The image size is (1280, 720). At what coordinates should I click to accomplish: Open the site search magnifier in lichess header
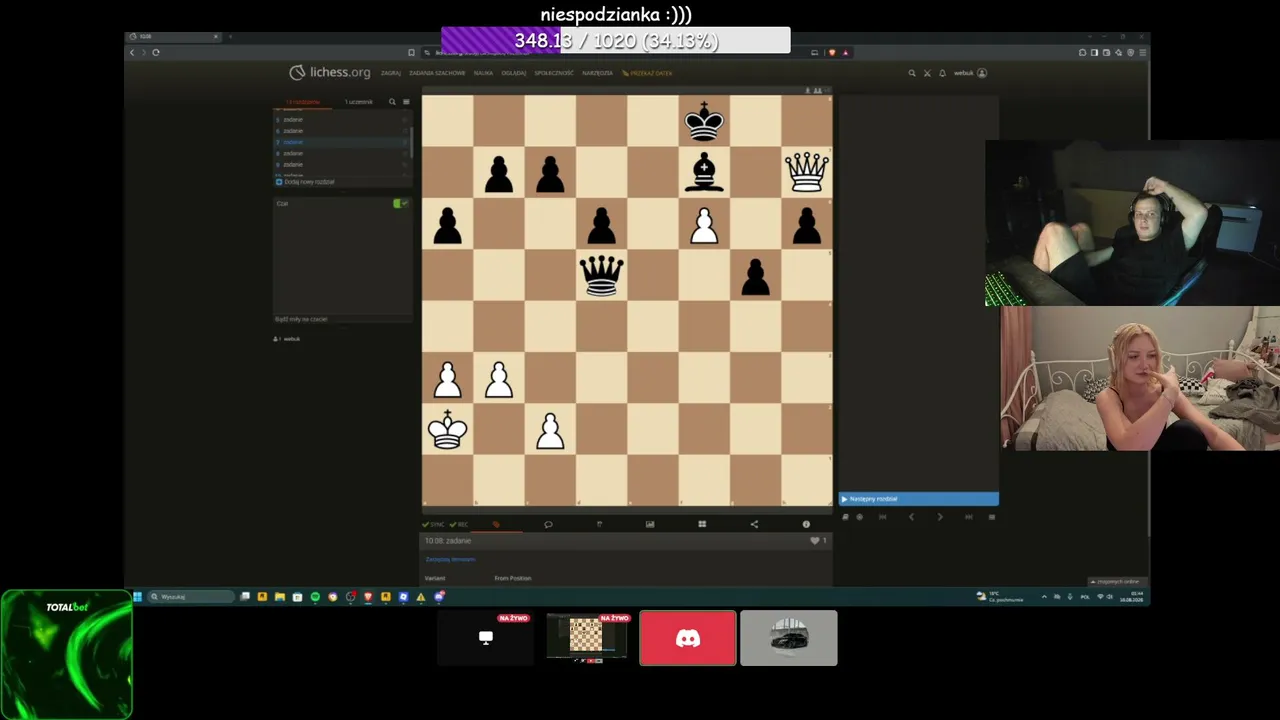(911, 73)
